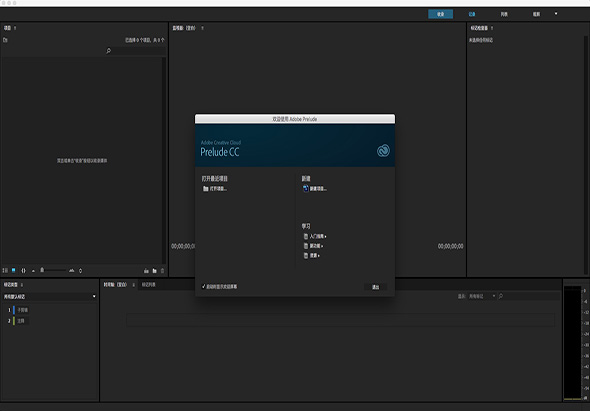Switch Project panel to list view
This screenshot has width=590, height=411.
pos(5,270)
